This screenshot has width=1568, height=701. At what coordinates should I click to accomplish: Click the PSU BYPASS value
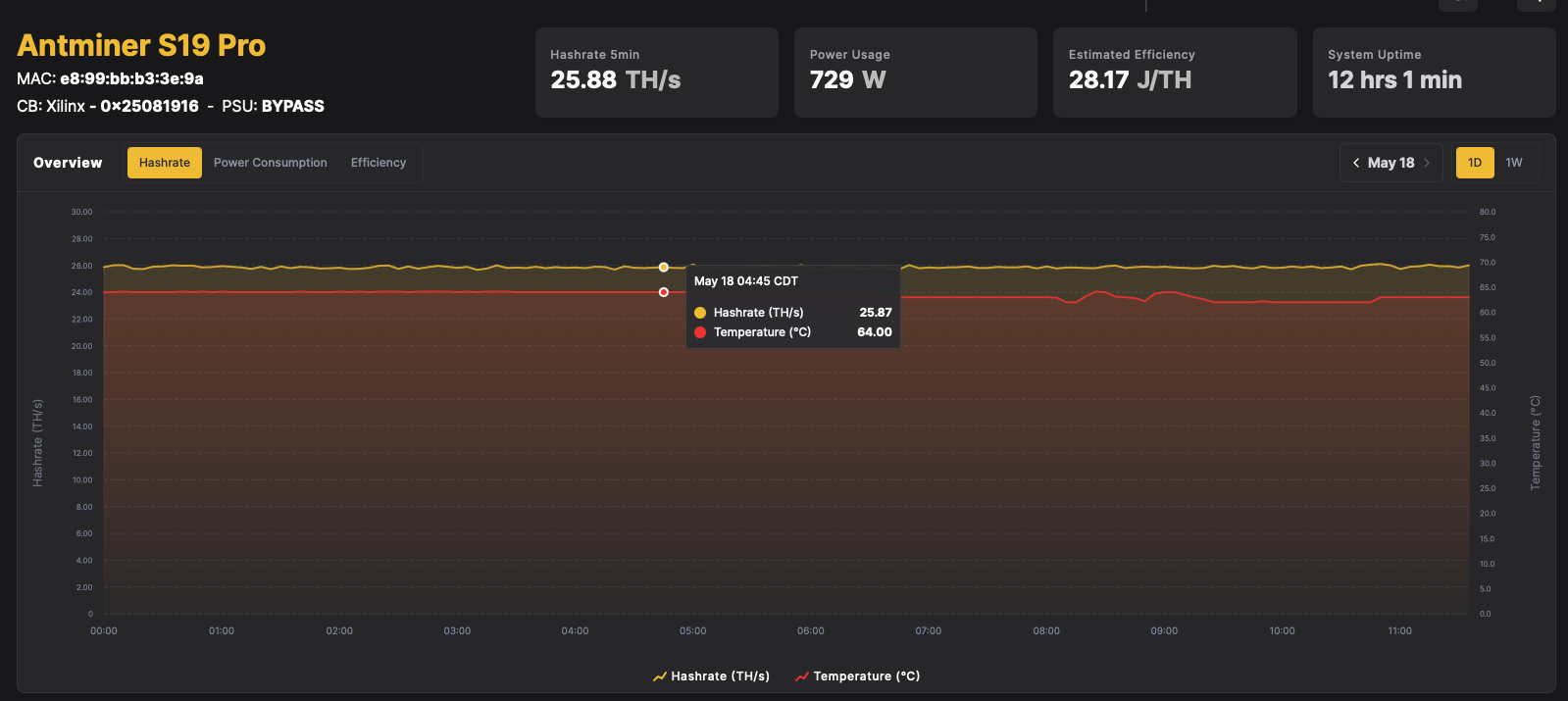tap(293, 106)
